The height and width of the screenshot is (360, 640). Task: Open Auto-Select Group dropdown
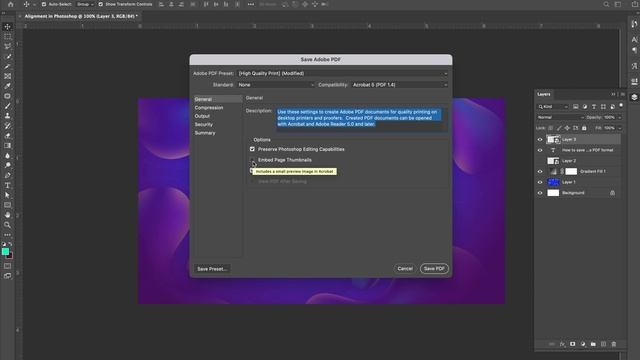pos(85,4)
